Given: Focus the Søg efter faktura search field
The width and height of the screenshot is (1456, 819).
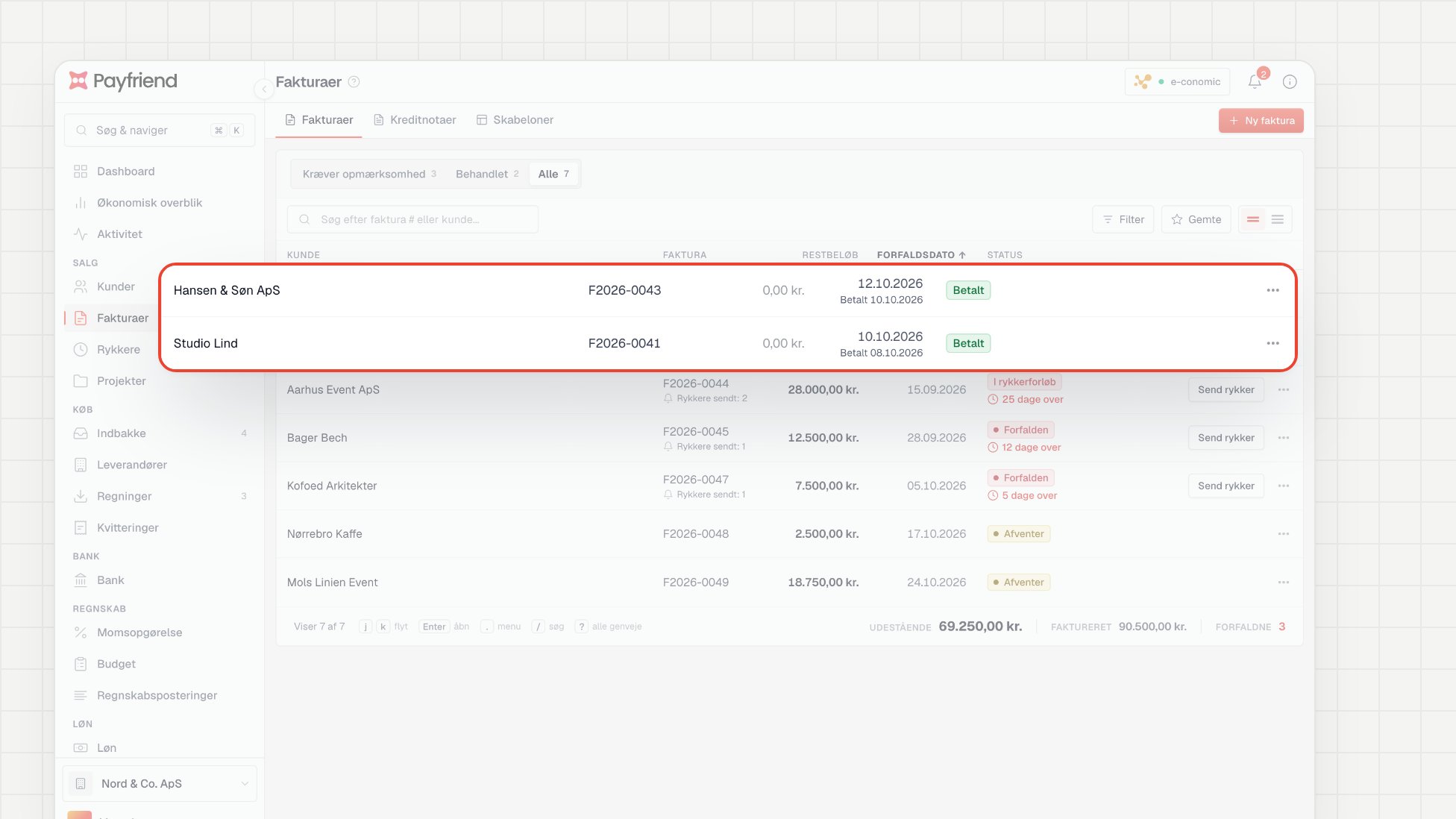Looking at the screenshot, I should point(412,219).
